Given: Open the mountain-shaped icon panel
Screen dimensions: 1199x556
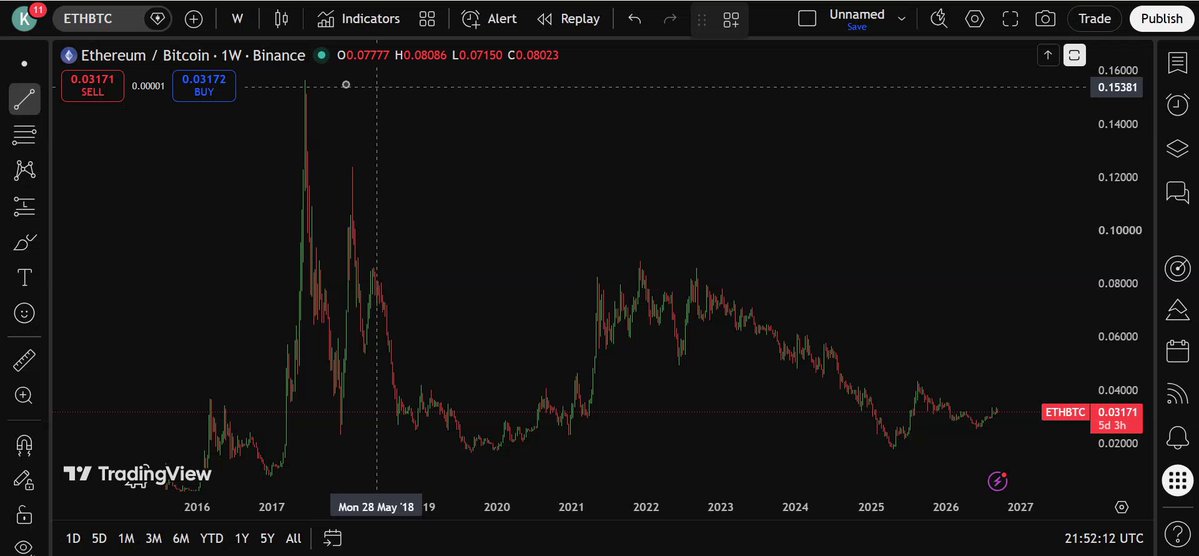Looking at the screenshot, I should coord(1178,310).
